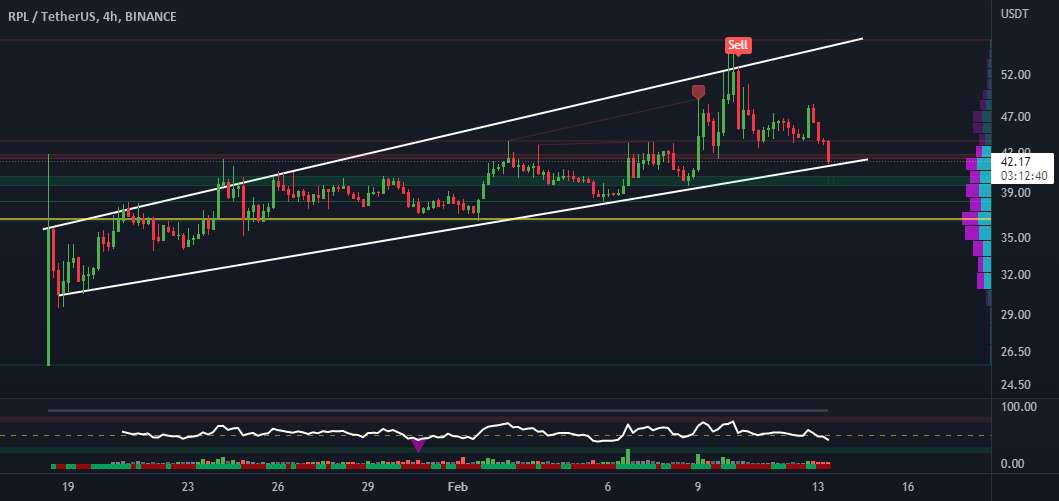Click the 26 date label on time axis
This screenshot has width=1059, height=501.
coord(278,486)
